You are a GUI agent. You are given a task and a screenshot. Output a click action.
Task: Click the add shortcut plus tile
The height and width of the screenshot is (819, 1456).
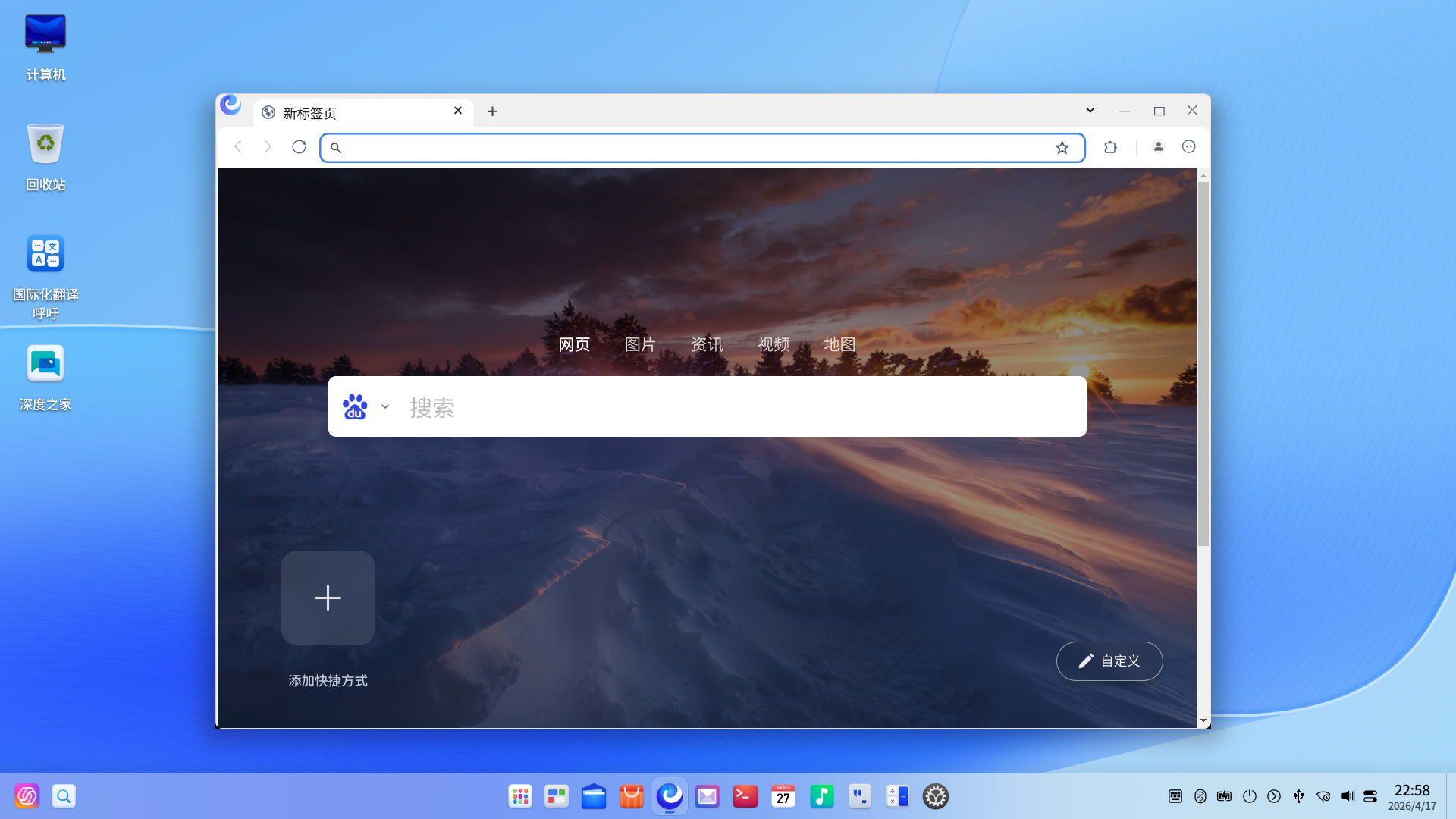coord(328,598)
